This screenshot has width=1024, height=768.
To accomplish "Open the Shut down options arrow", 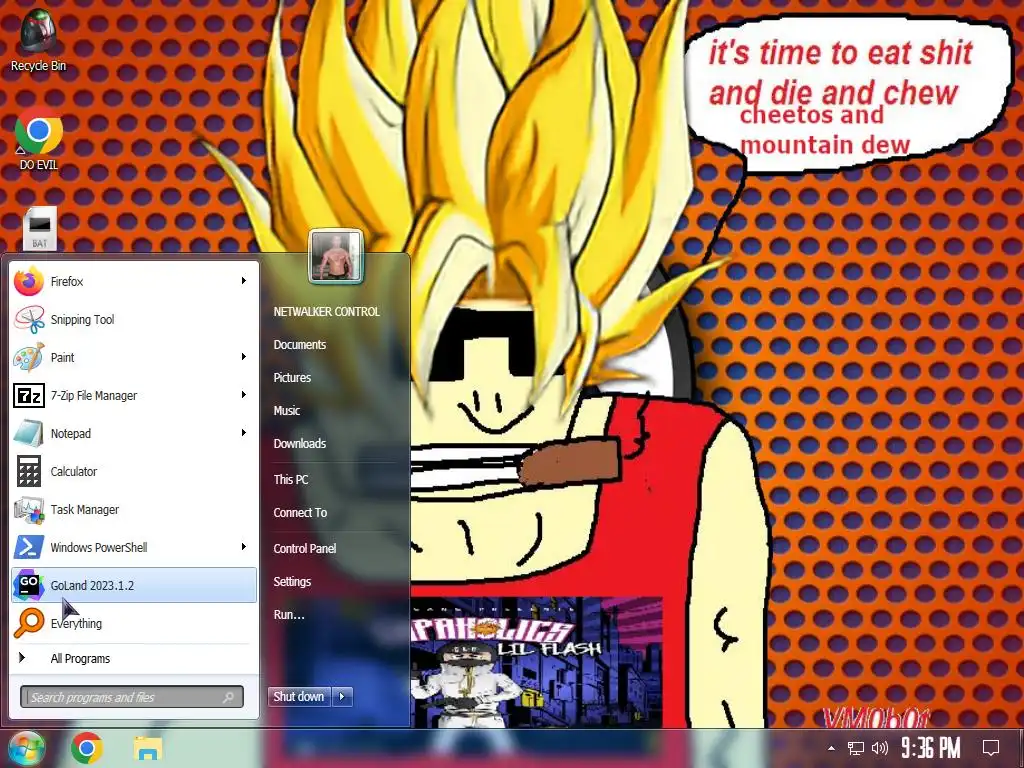I will click(342, 697).
